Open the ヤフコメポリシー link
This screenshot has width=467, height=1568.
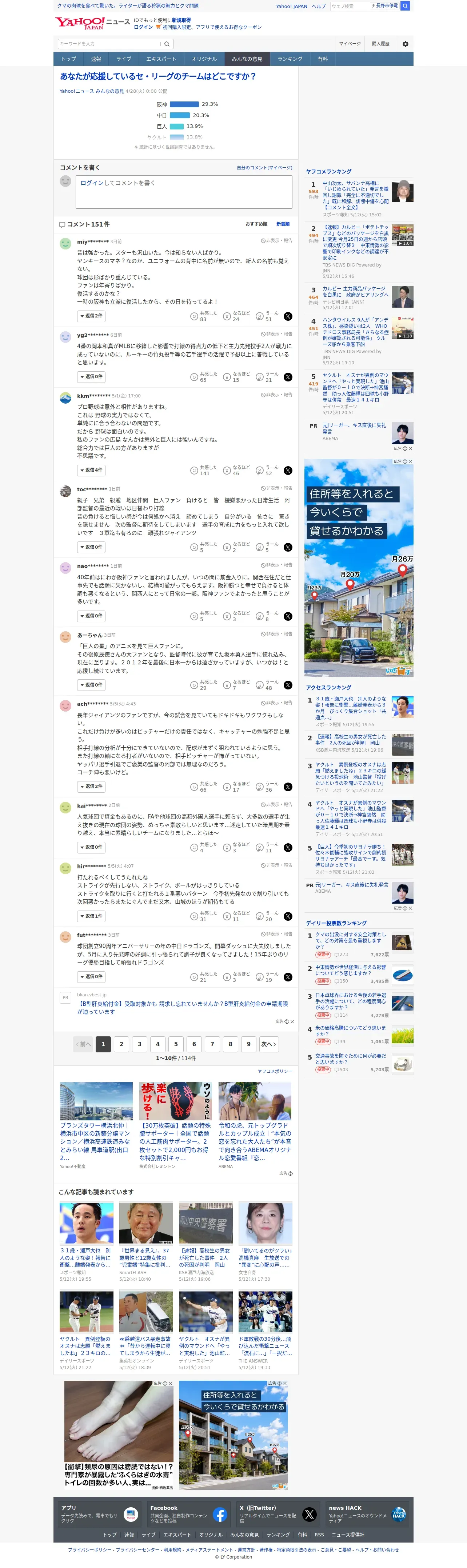pos(275,1071)
